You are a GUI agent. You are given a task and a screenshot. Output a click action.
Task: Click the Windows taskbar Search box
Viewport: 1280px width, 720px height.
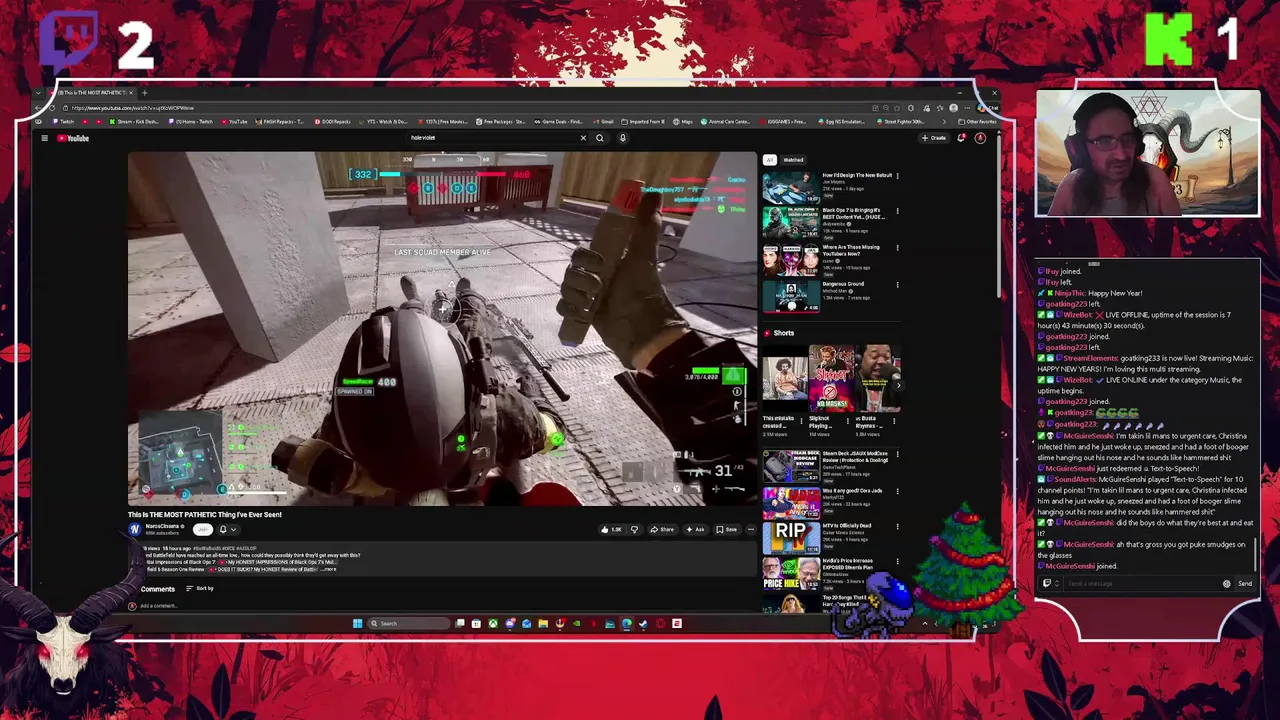409,623
